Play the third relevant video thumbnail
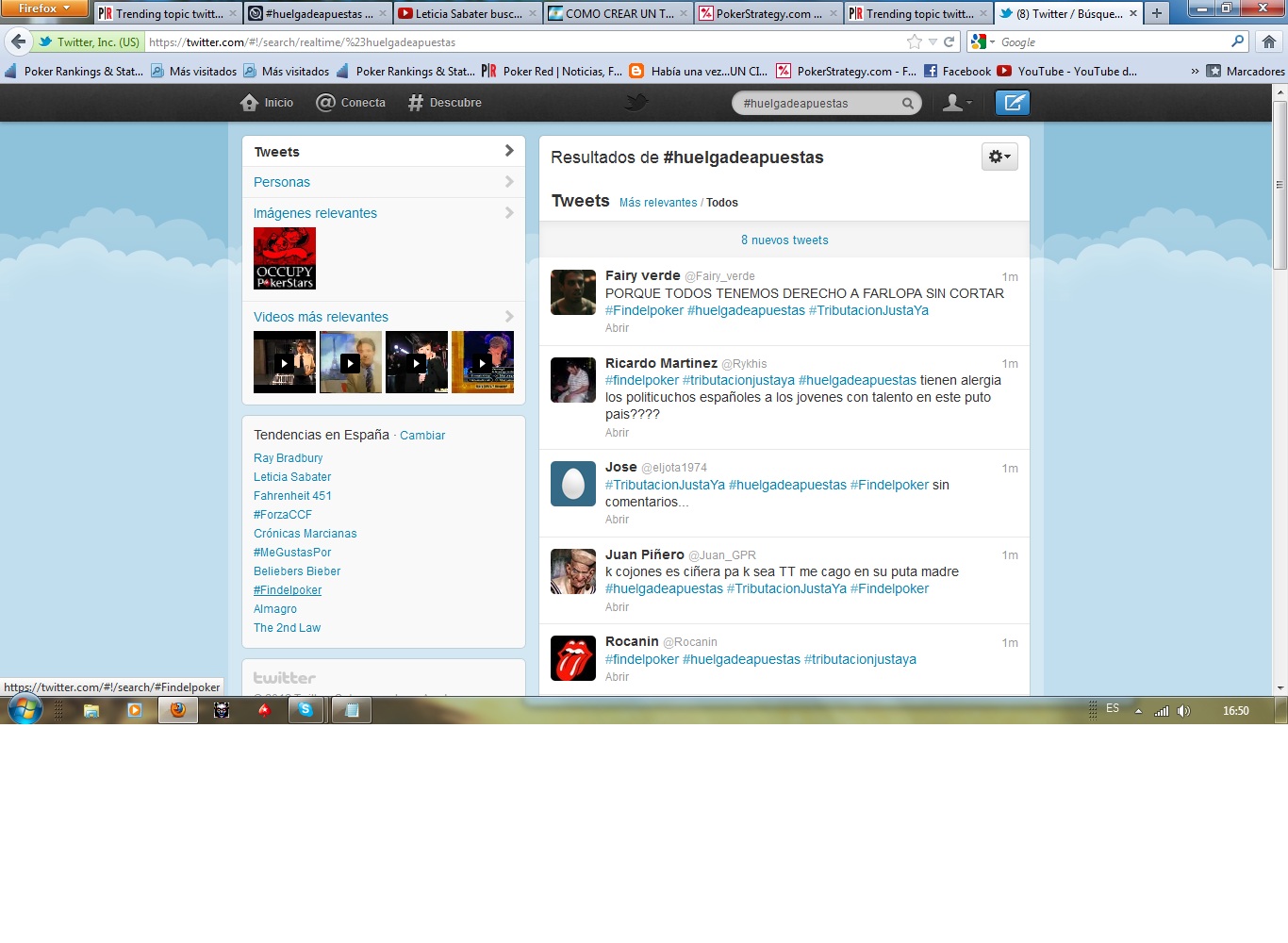 (x=417, y=362)
